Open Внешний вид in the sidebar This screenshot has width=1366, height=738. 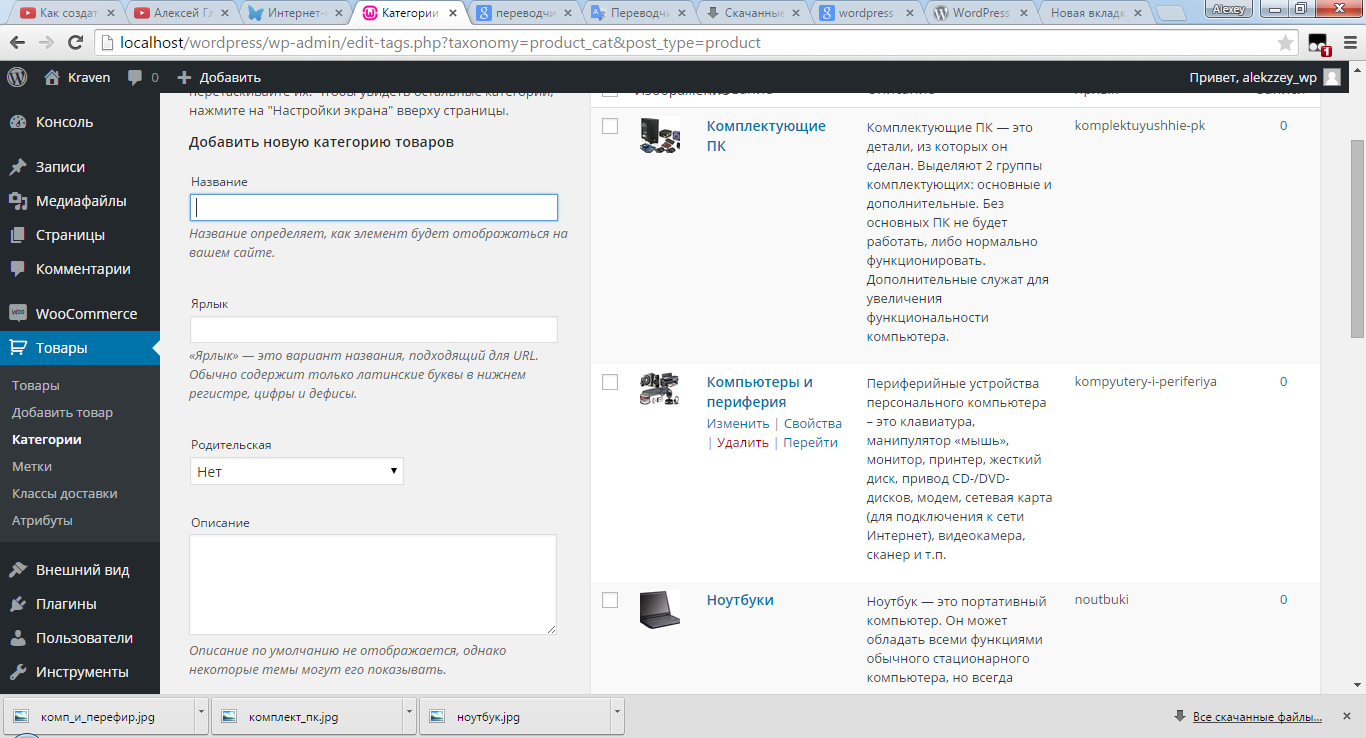(80, 570)
